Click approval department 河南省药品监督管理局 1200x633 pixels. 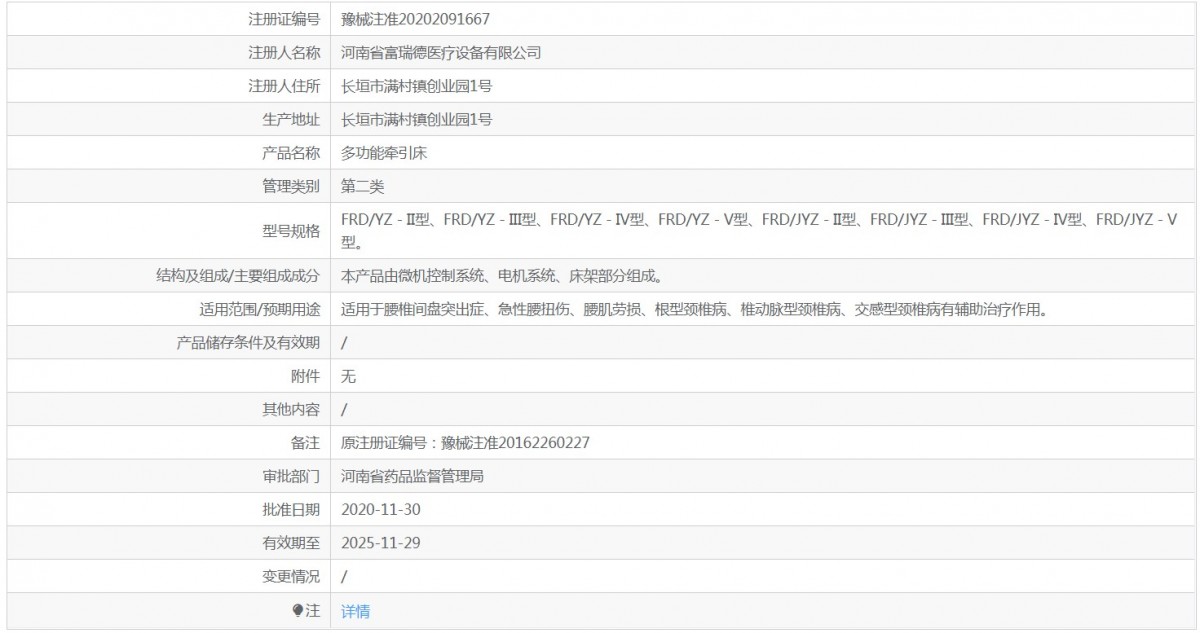(x=413, y=476)
